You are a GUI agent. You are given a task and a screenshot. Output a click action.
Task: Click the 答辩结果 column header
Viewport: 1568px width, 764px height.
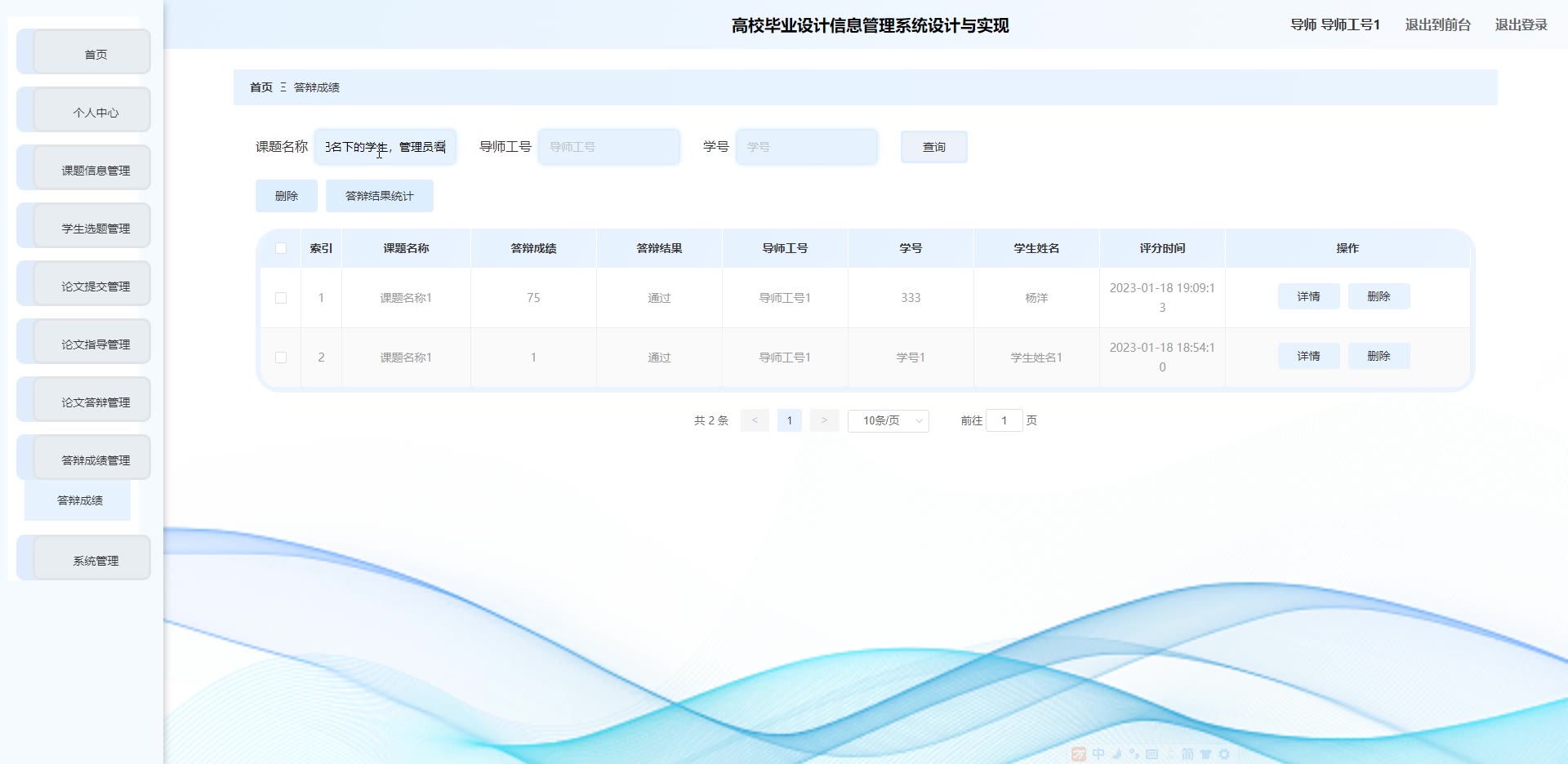point(660,248)
